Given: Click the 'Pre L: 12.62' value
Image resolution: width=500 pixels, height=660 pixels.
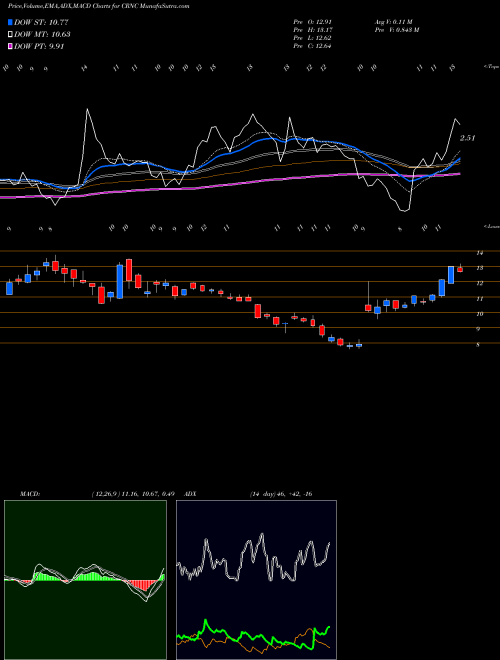Looking at the screenshot, I should click(x=312, y=38).
